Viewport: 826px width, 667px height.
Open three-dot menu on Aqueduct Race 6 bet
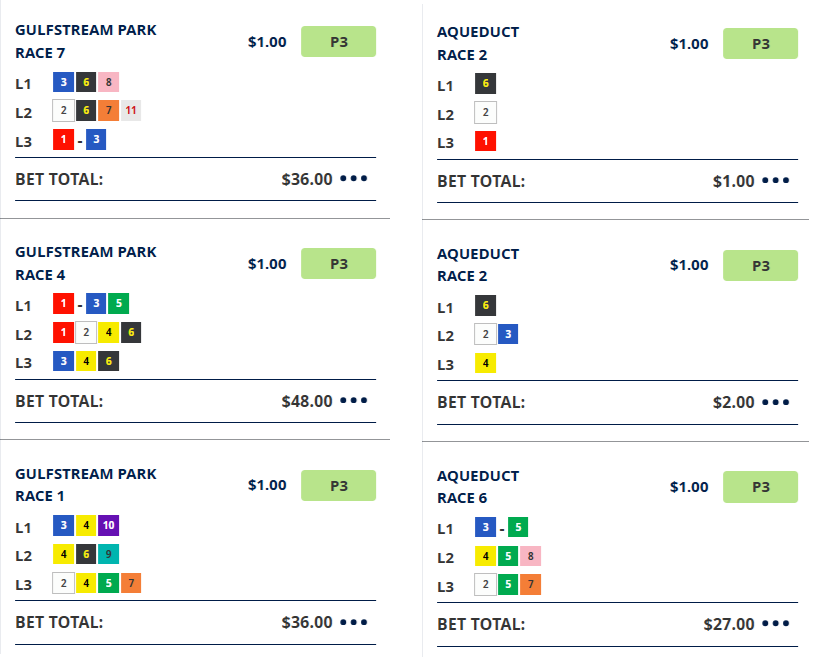(x=776, y=625)
